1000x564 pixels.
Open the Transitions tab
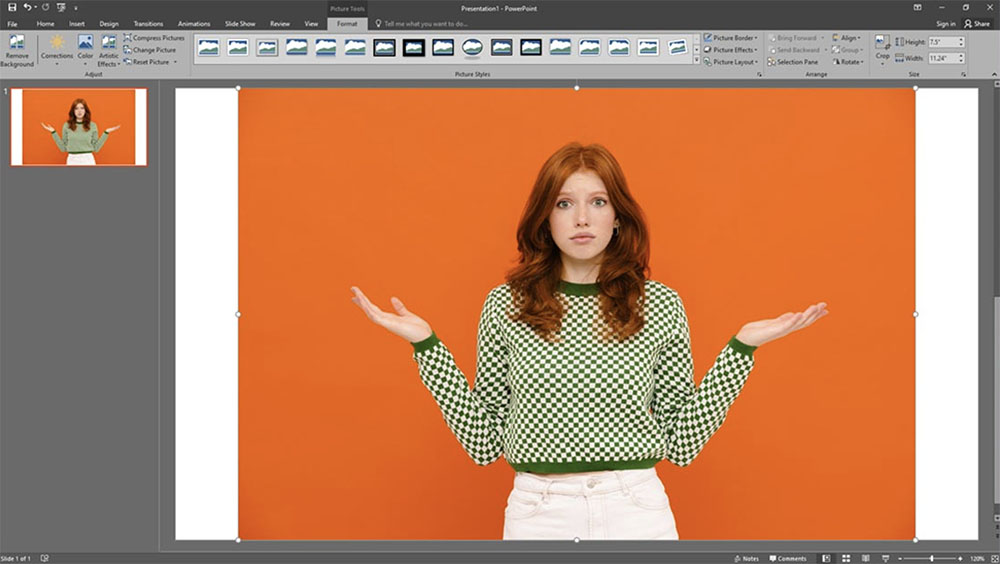point(148,23)
